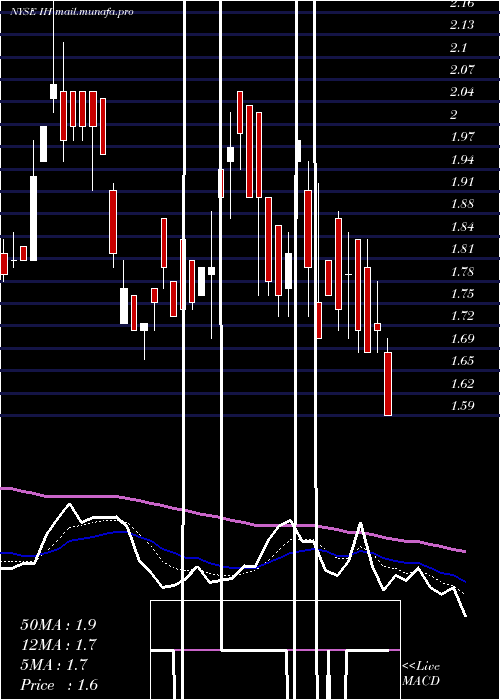Click the last red candle bottoming at 1.59

(388, 384)
